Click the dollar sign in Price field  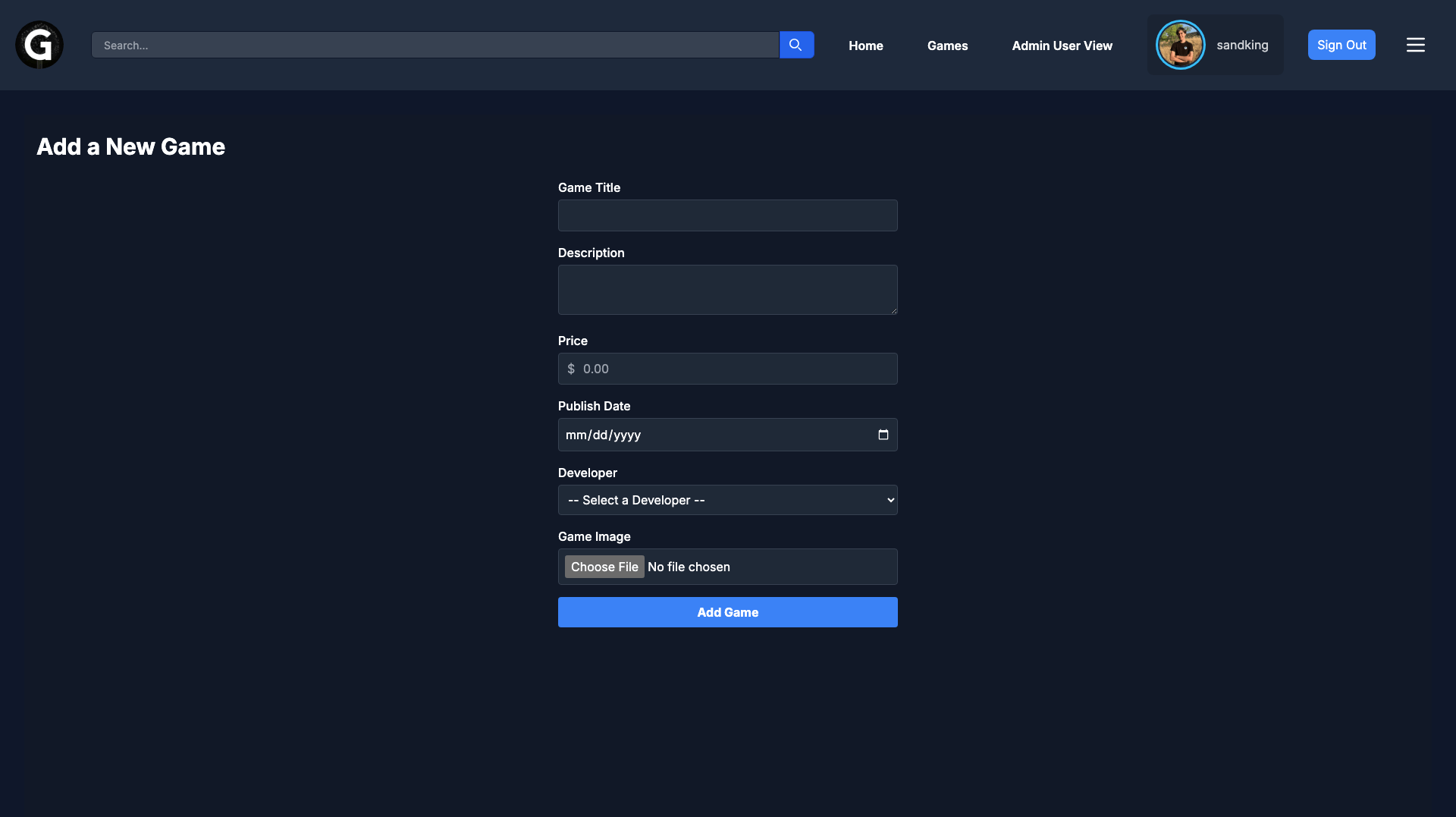571,369
